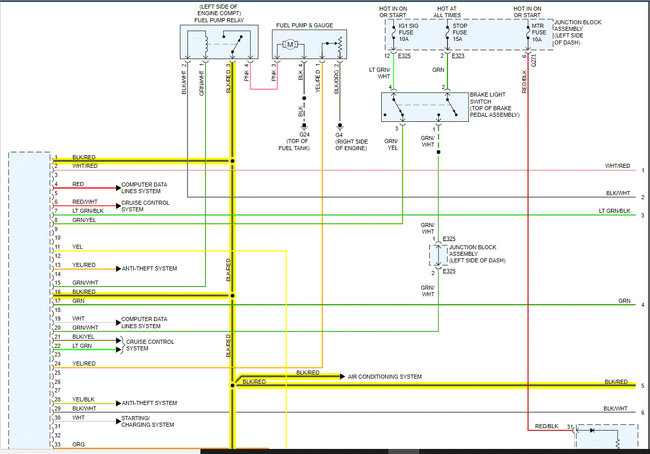Select RED label at pin 4

point(78,184)
